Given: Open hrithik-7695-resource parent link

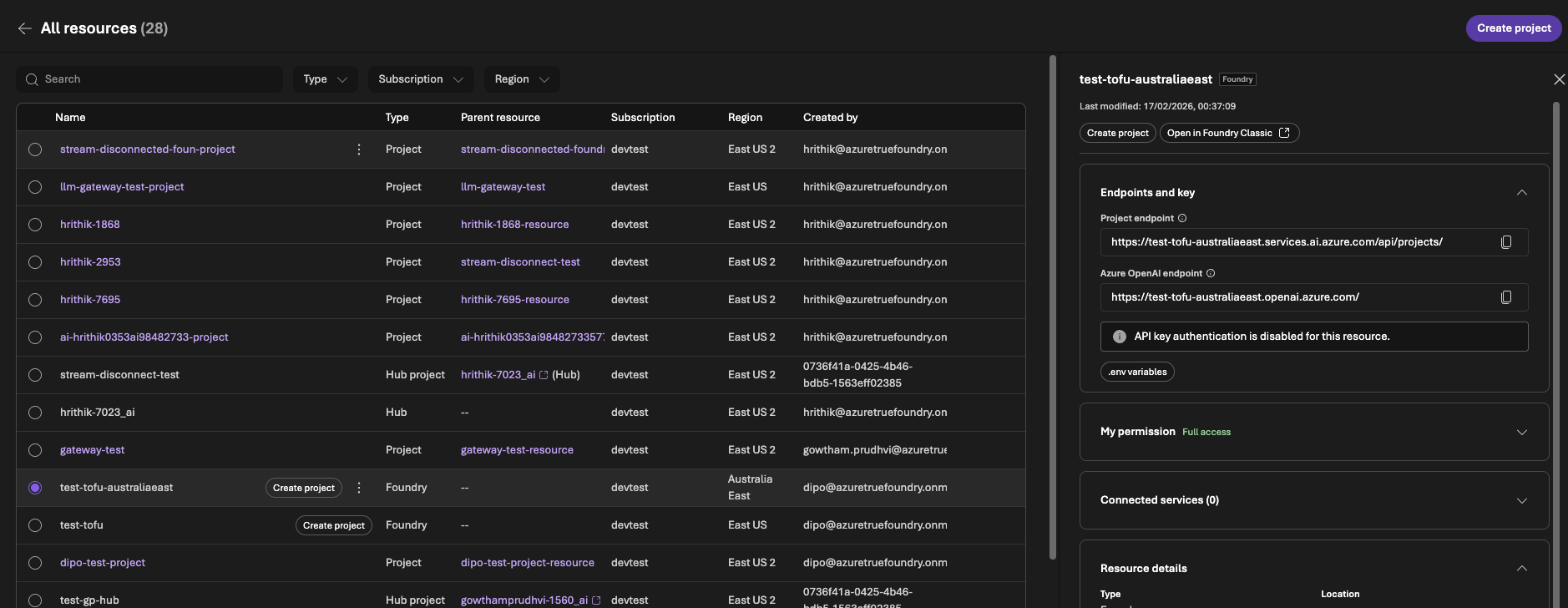Looking at the screenshot, I should [x=515, y=300].
